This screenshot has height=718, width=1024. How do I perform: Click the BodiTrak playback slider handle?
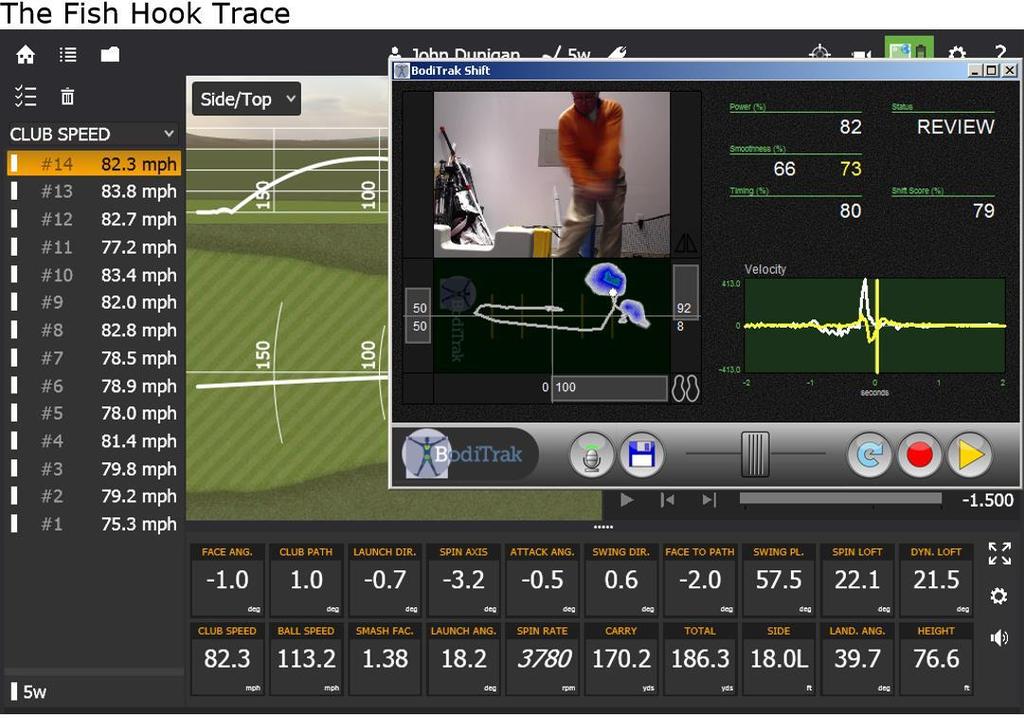[x=755, y=454]
